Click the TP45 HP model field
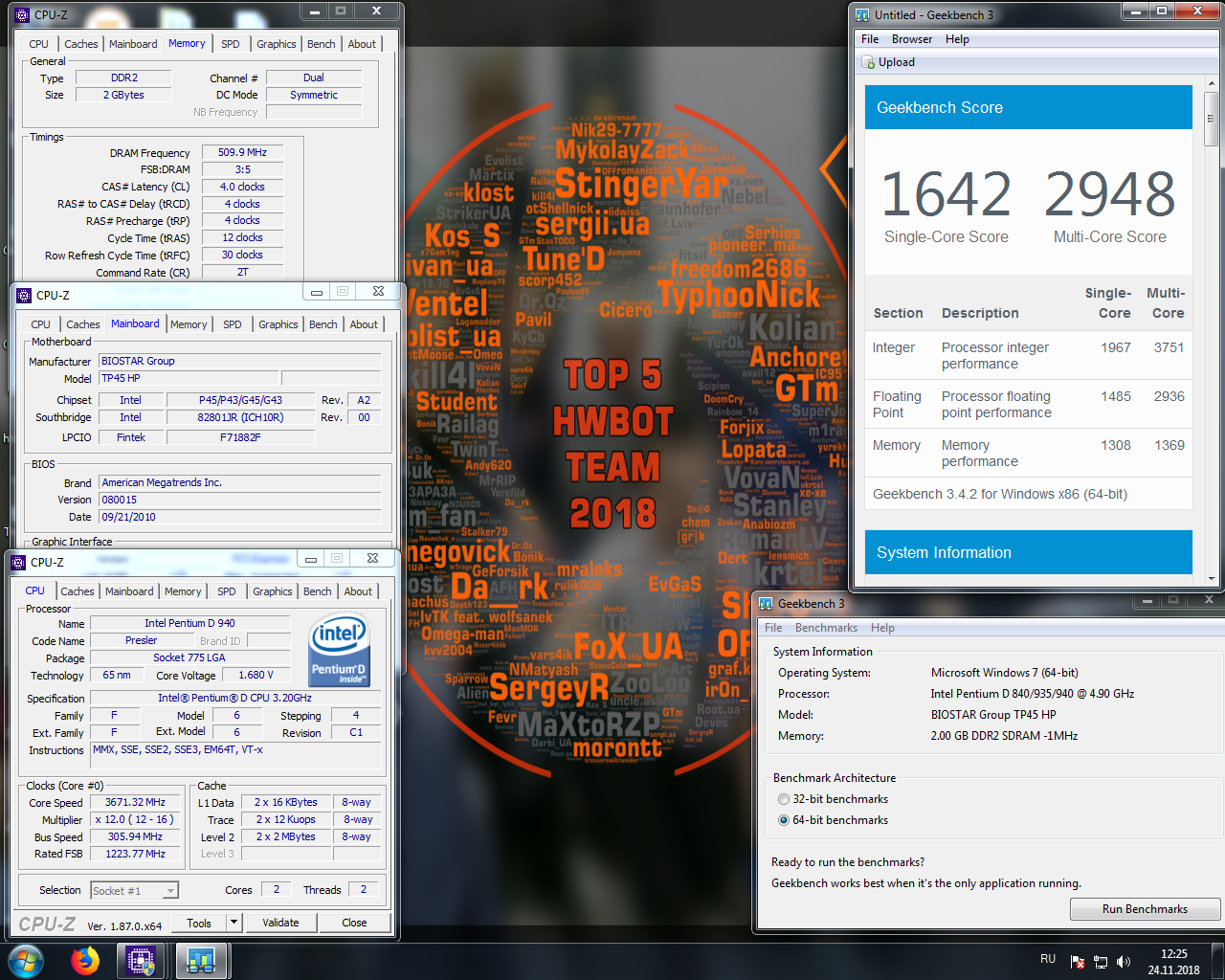This screenshot has height=980, width=1225. [x=189, y=378]
